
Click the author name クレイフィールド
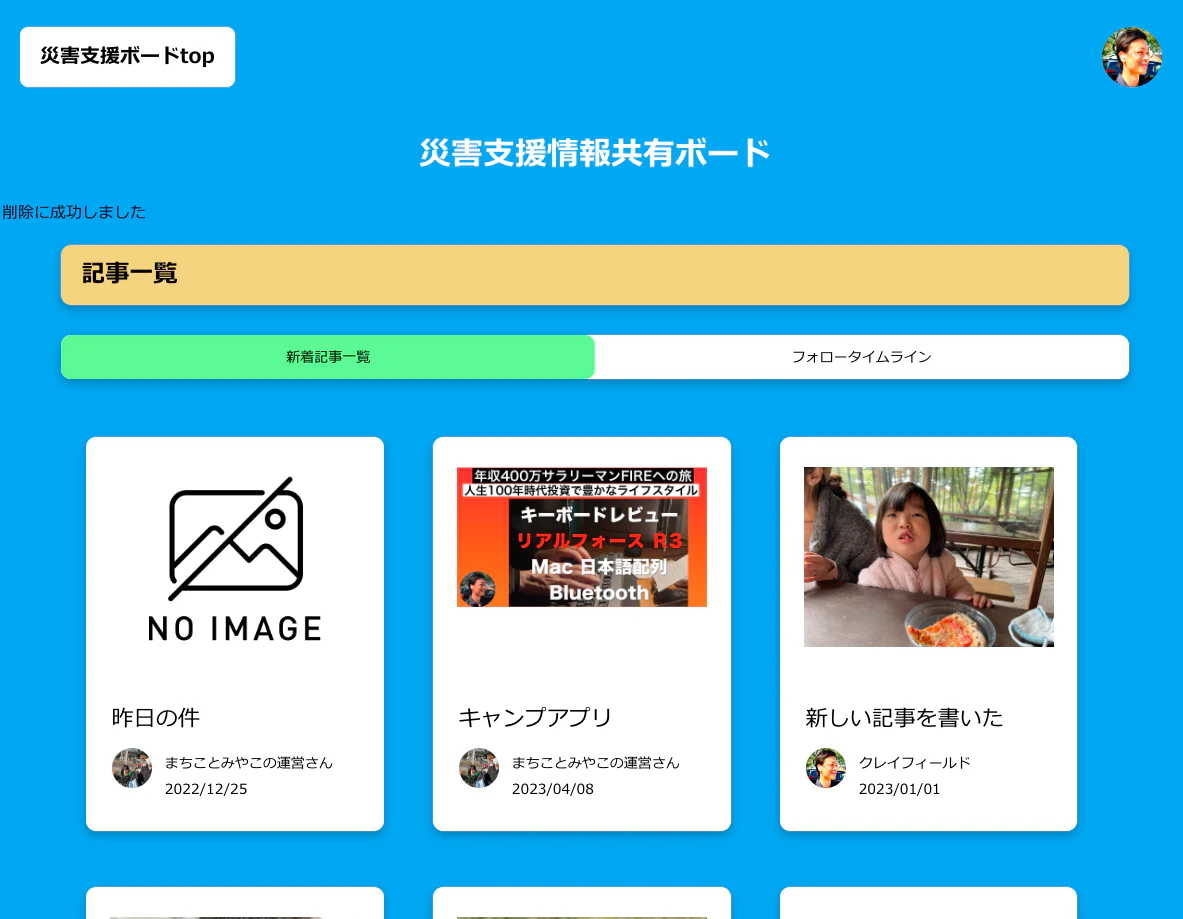click(x=914, y=763)
